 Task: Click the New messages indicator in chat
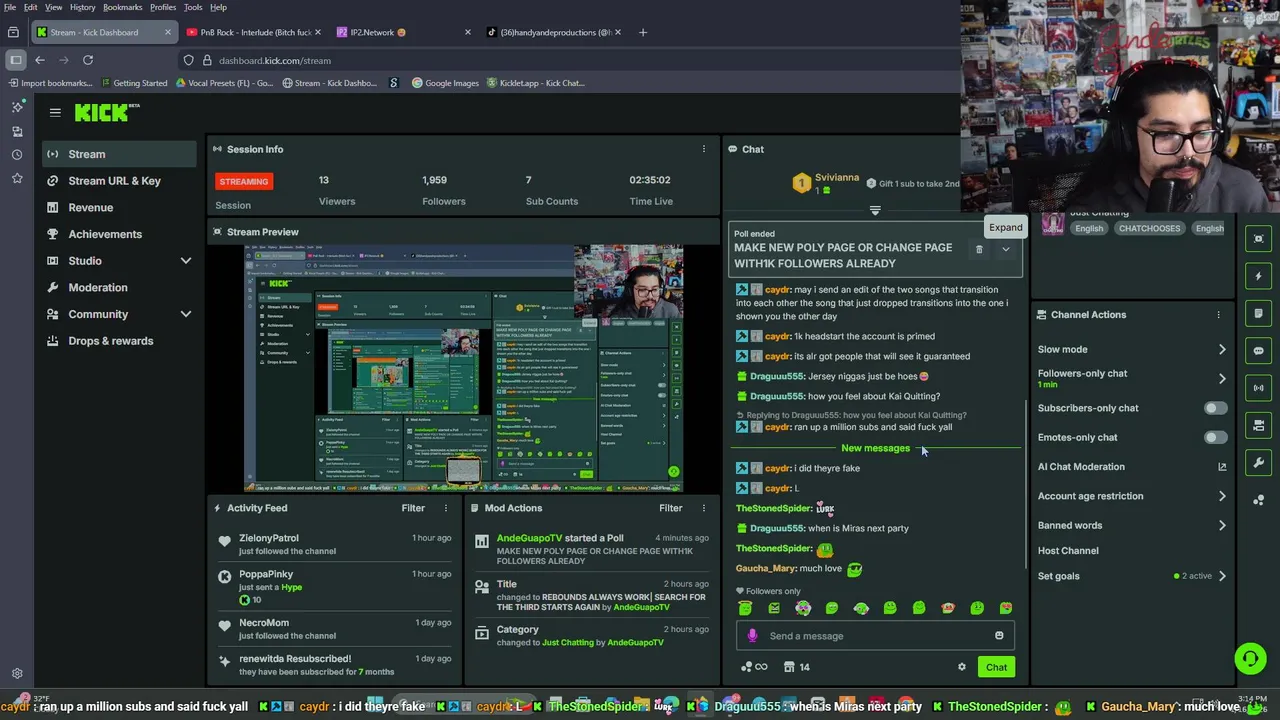(x=875, y=448)
